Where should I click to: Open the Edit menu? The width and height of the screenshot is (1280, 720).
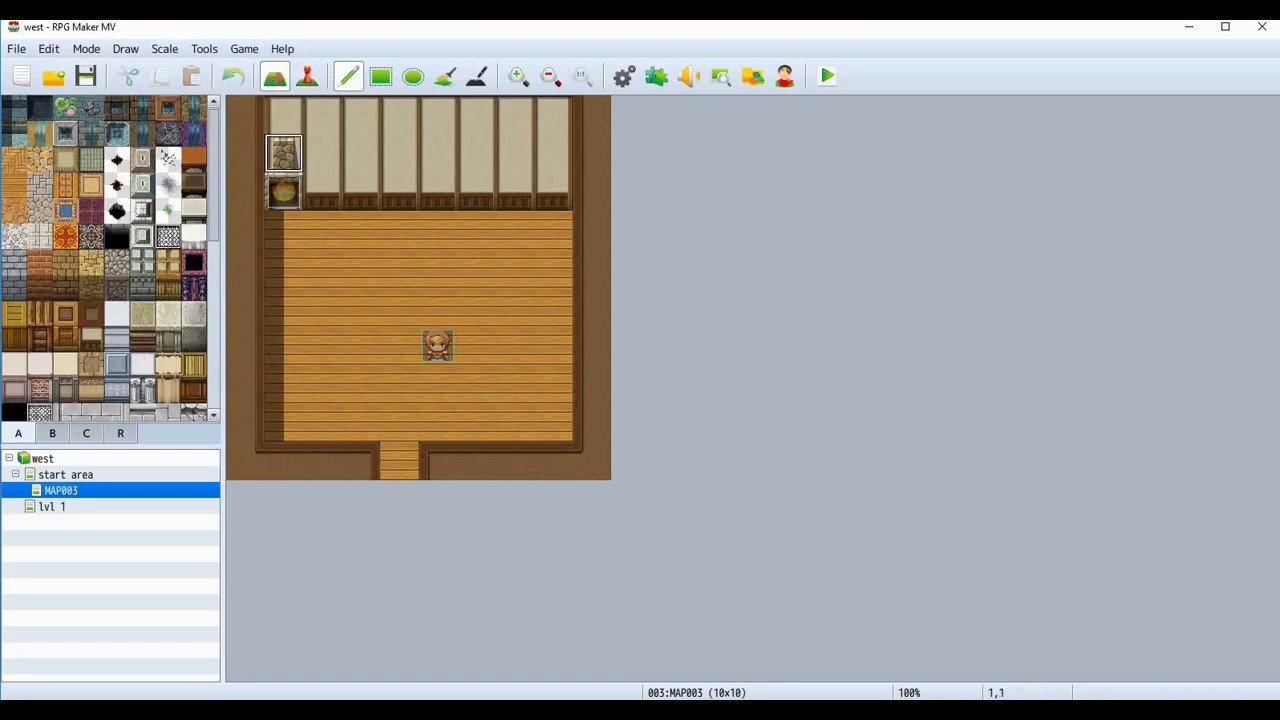coord(49,49)
